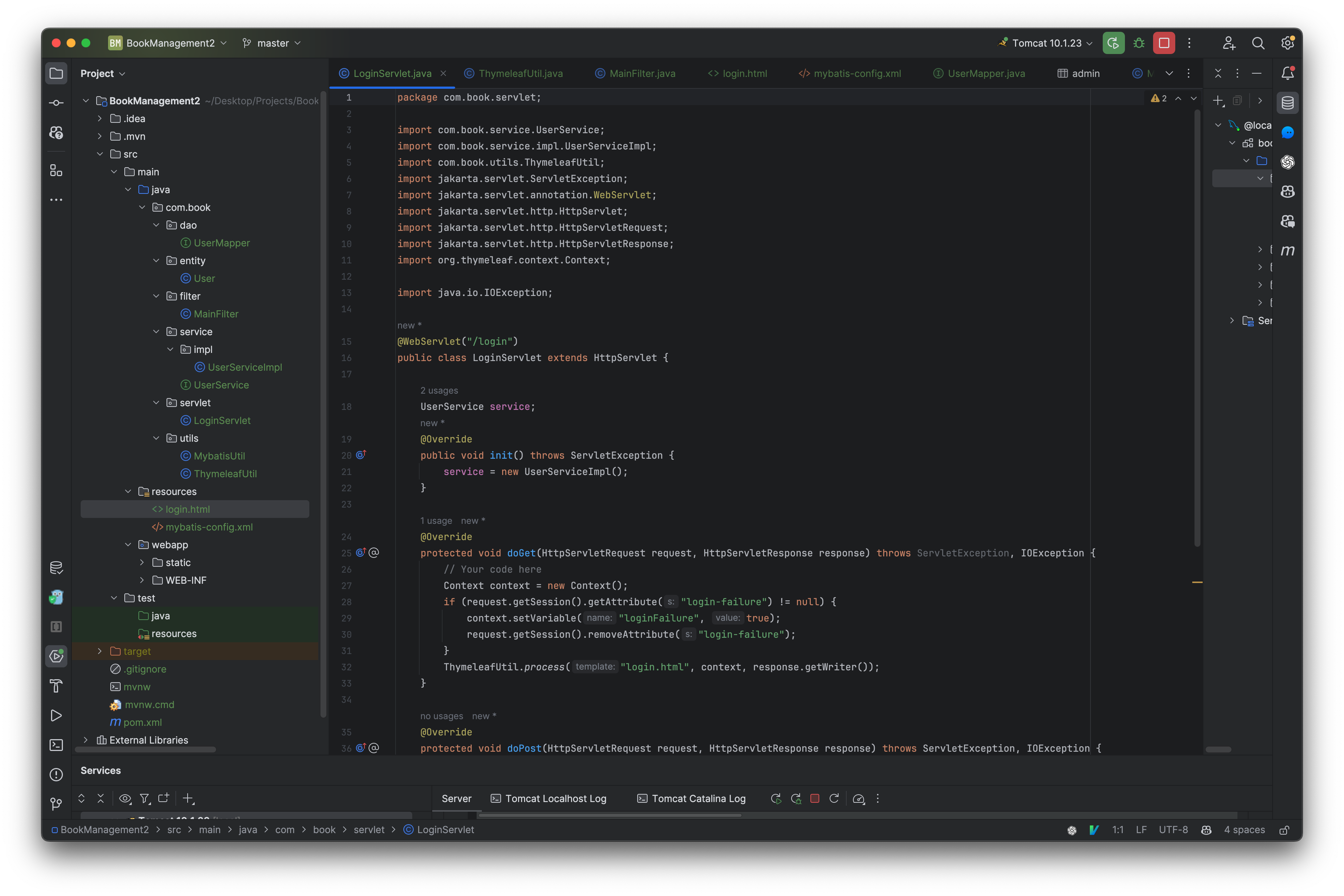Open the notifications bell
The height and width of the screenshot is (896, 1344).
coord(1288,73)
